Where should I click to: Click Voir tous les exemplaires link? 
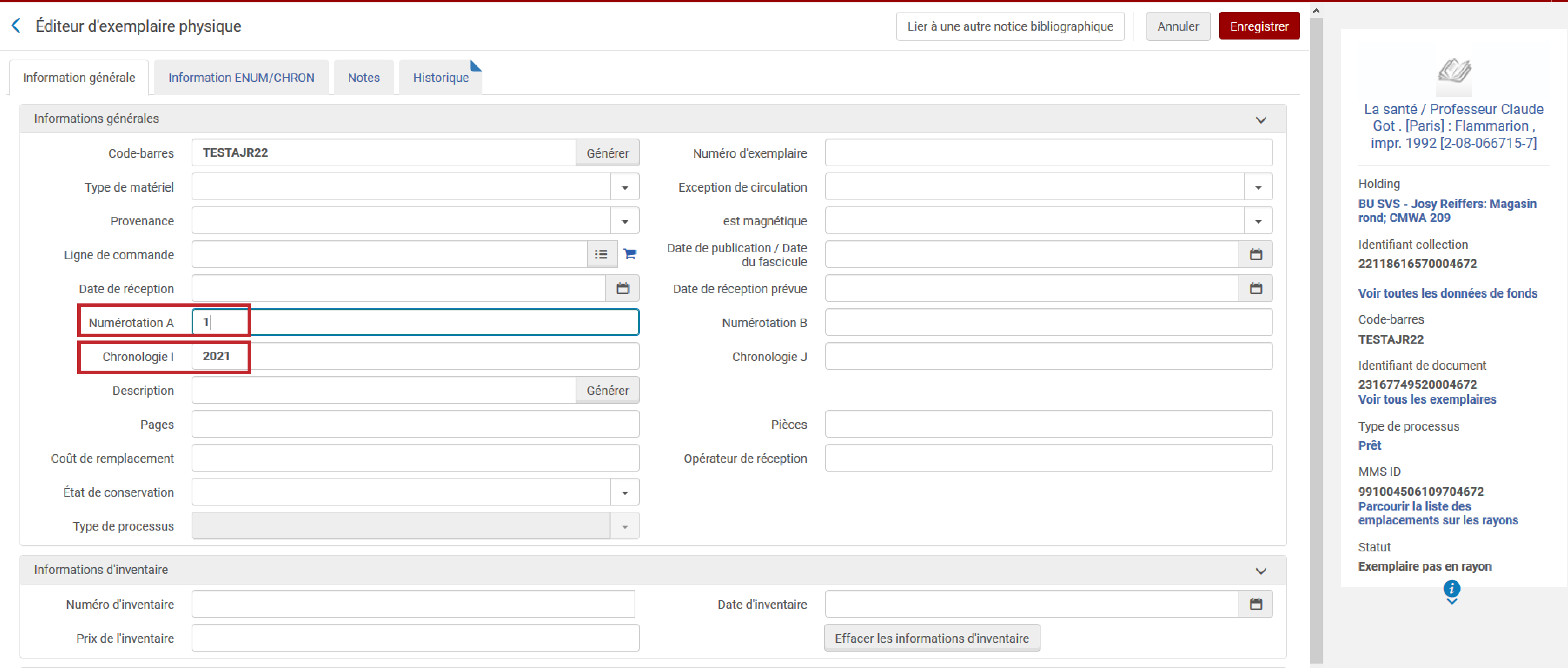[x=1427, y=400]
